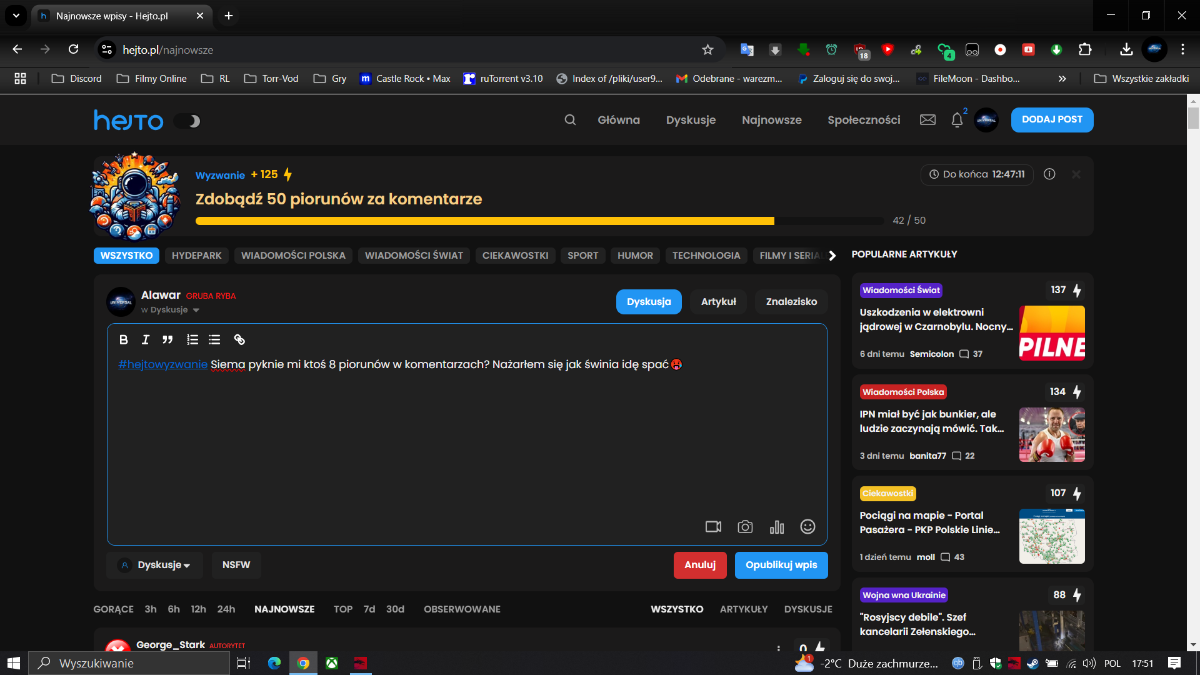Insert a link using the editor link icon
The image size is (1200, 675).
pyautogui.click(x=239, y=340)
